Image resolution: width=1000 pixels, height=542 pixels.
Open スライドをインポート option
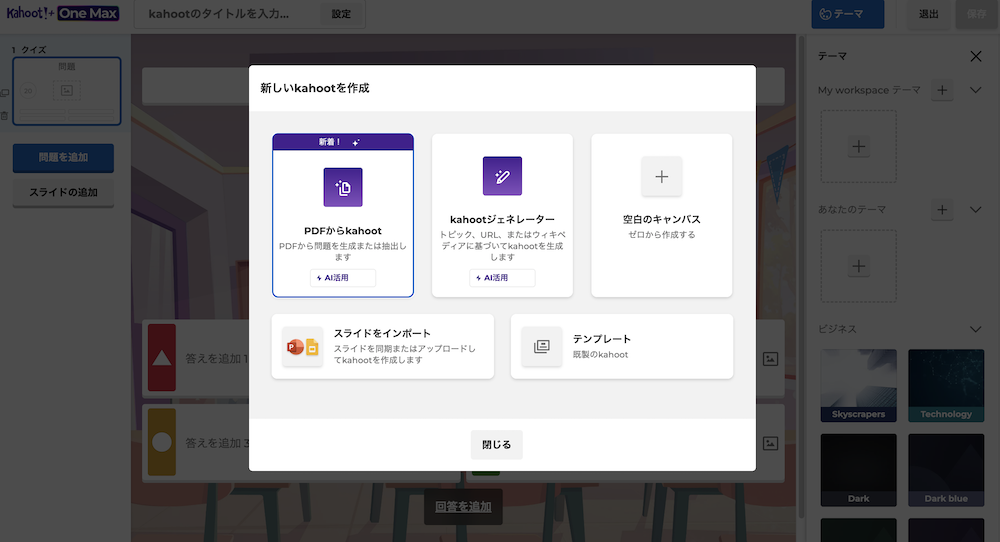383,346
